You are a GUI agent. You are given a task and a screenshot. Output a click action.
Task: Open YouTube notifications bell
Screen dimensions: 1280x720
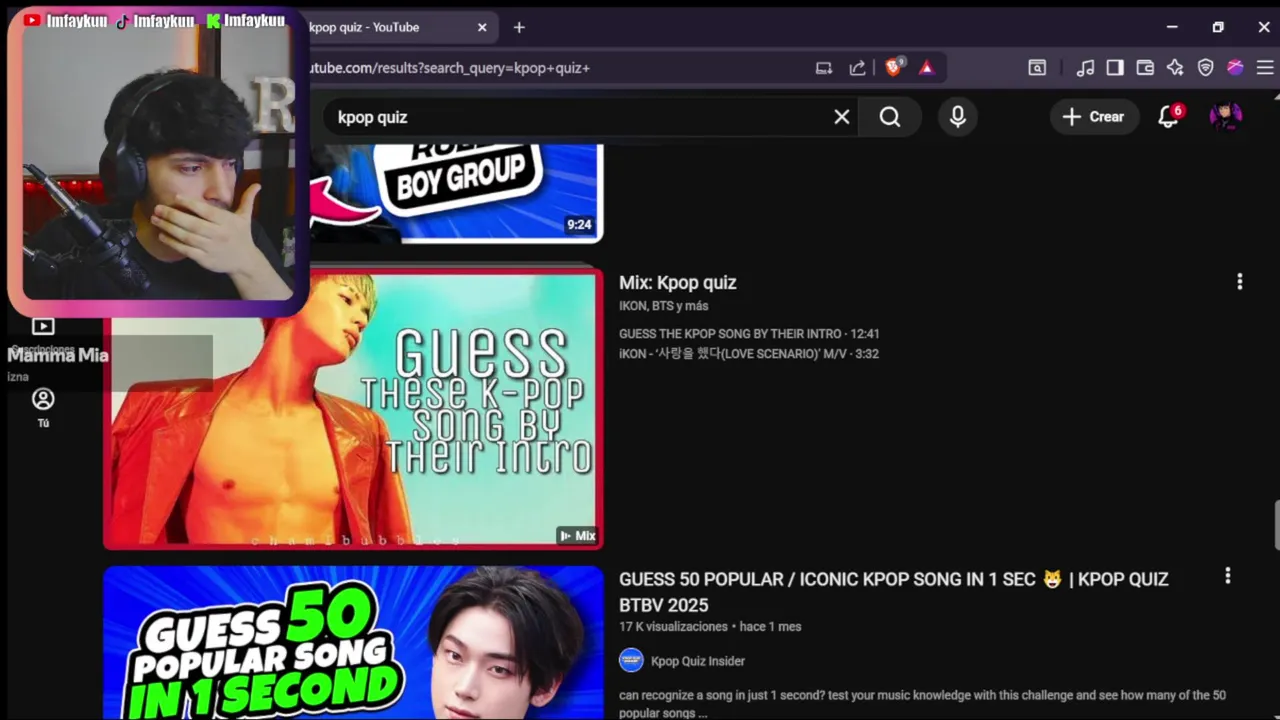(1168, 117)
